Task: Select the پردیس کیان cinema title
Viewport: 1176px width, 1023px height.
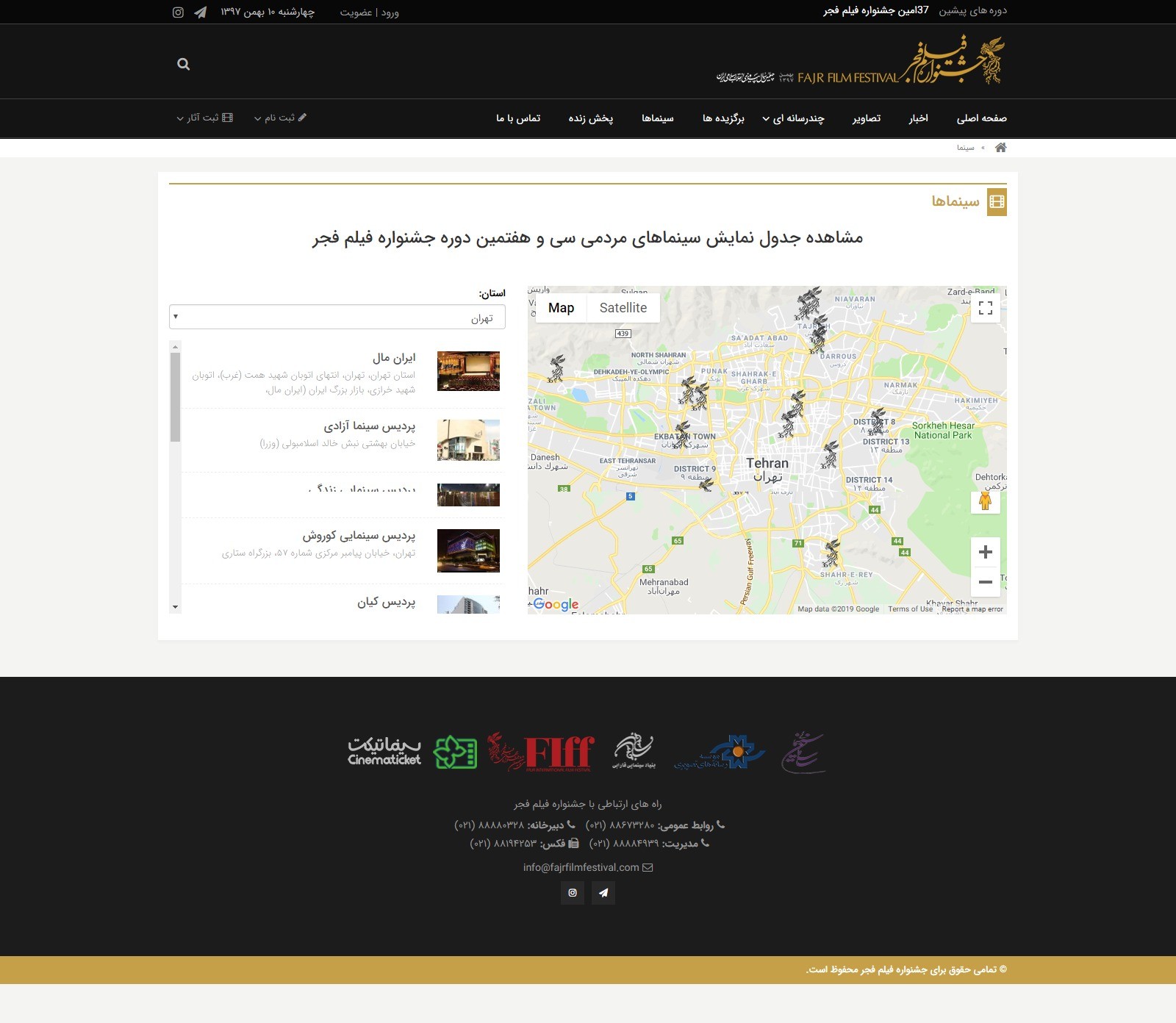Action: point(386,602)
